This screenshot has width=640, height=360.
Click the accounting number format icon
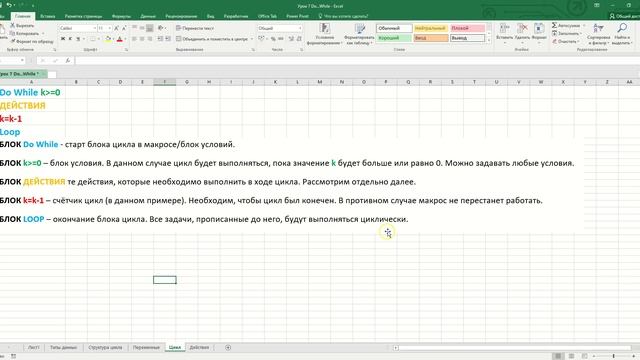262,39
